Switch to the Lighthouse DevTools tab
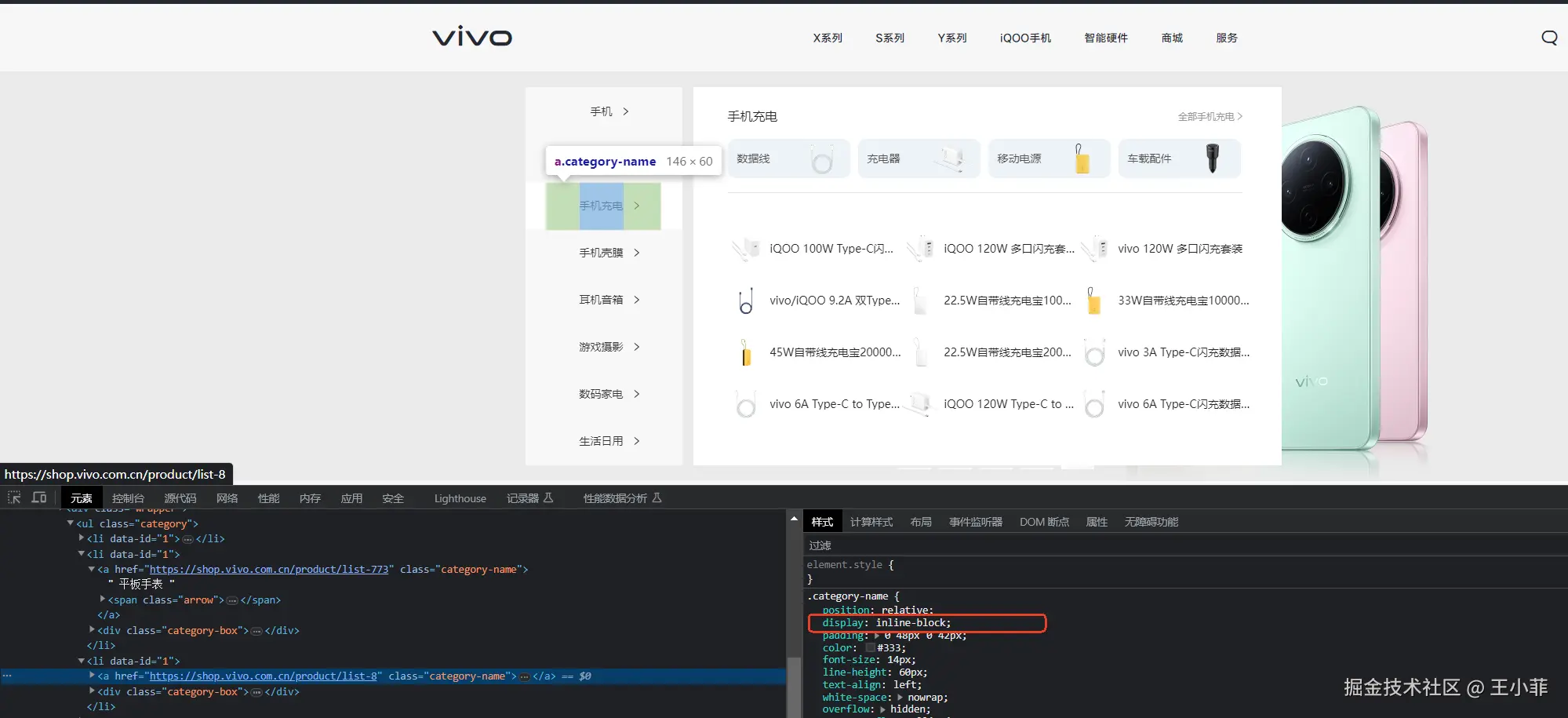 click(460, 498)
